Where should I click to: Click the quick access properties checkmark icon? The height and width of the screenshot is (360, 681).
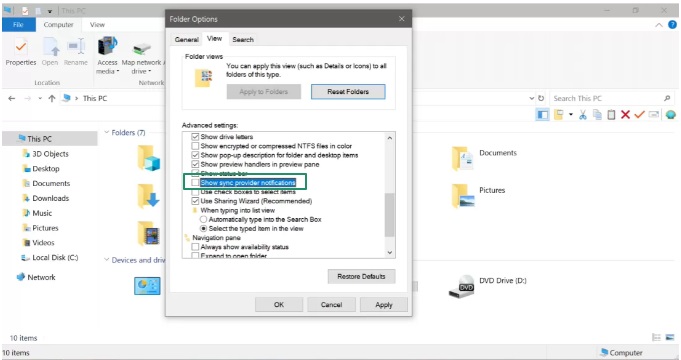pyautogui.click(x=25, y=10)
